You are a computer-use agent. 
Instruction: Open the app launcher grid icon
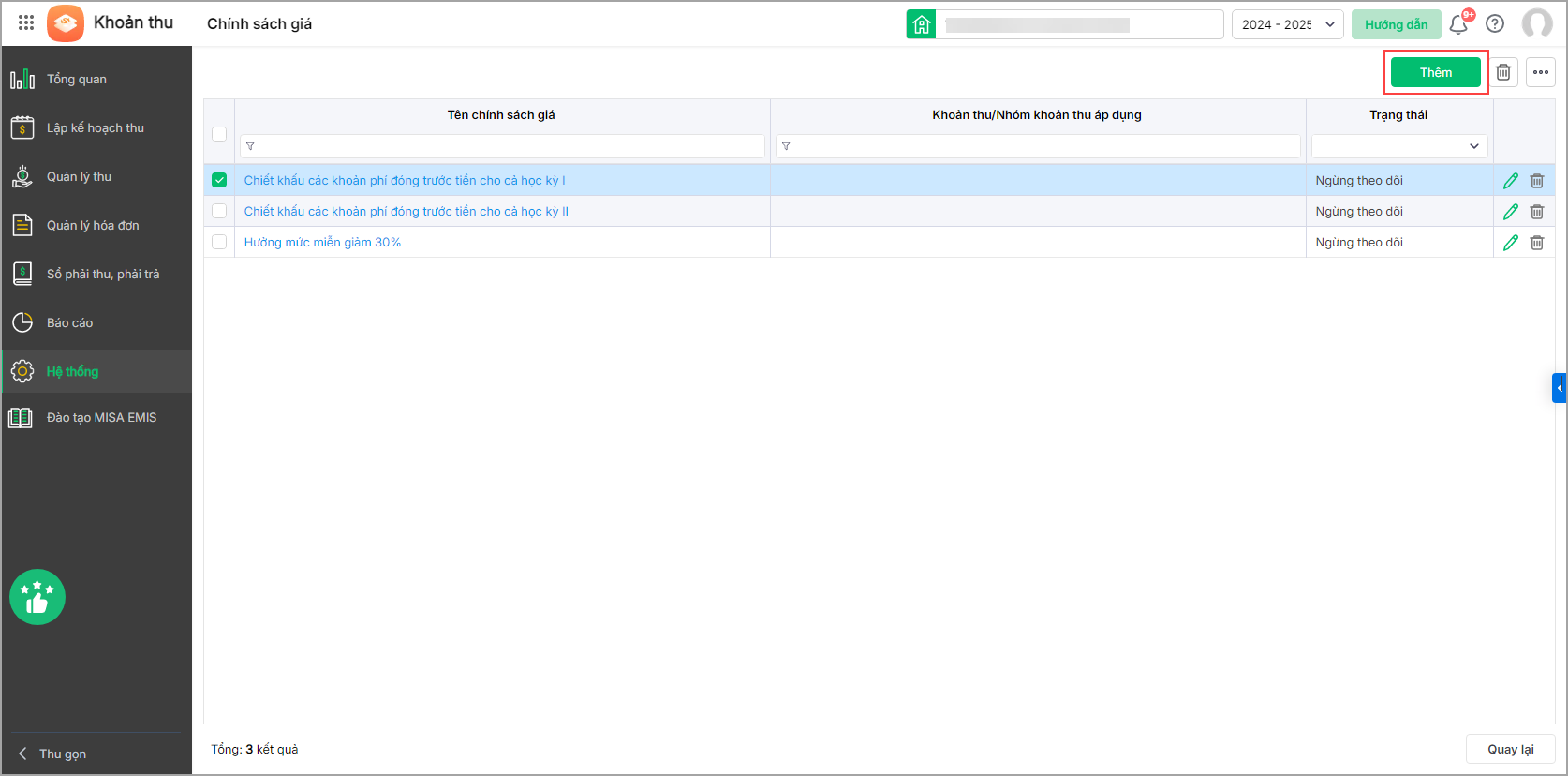click(26, 22)
